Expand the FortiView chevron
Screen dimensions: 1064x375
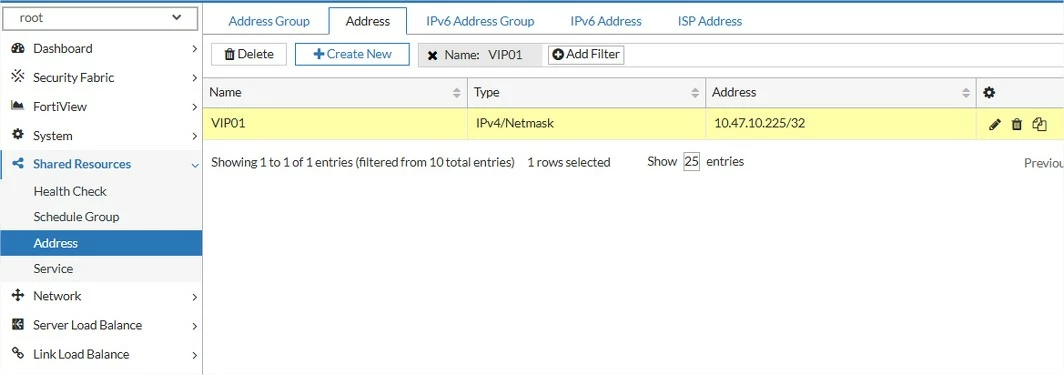point(194,107)
